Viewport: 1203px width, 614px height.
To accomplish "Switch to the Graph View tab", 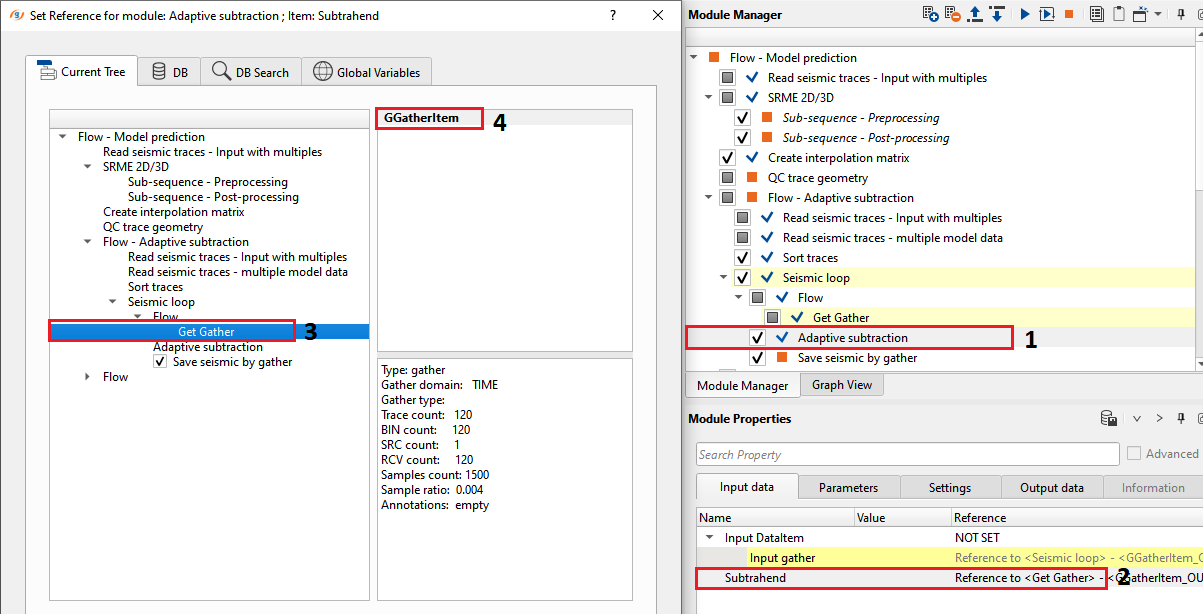I will [x=842, y=385].
